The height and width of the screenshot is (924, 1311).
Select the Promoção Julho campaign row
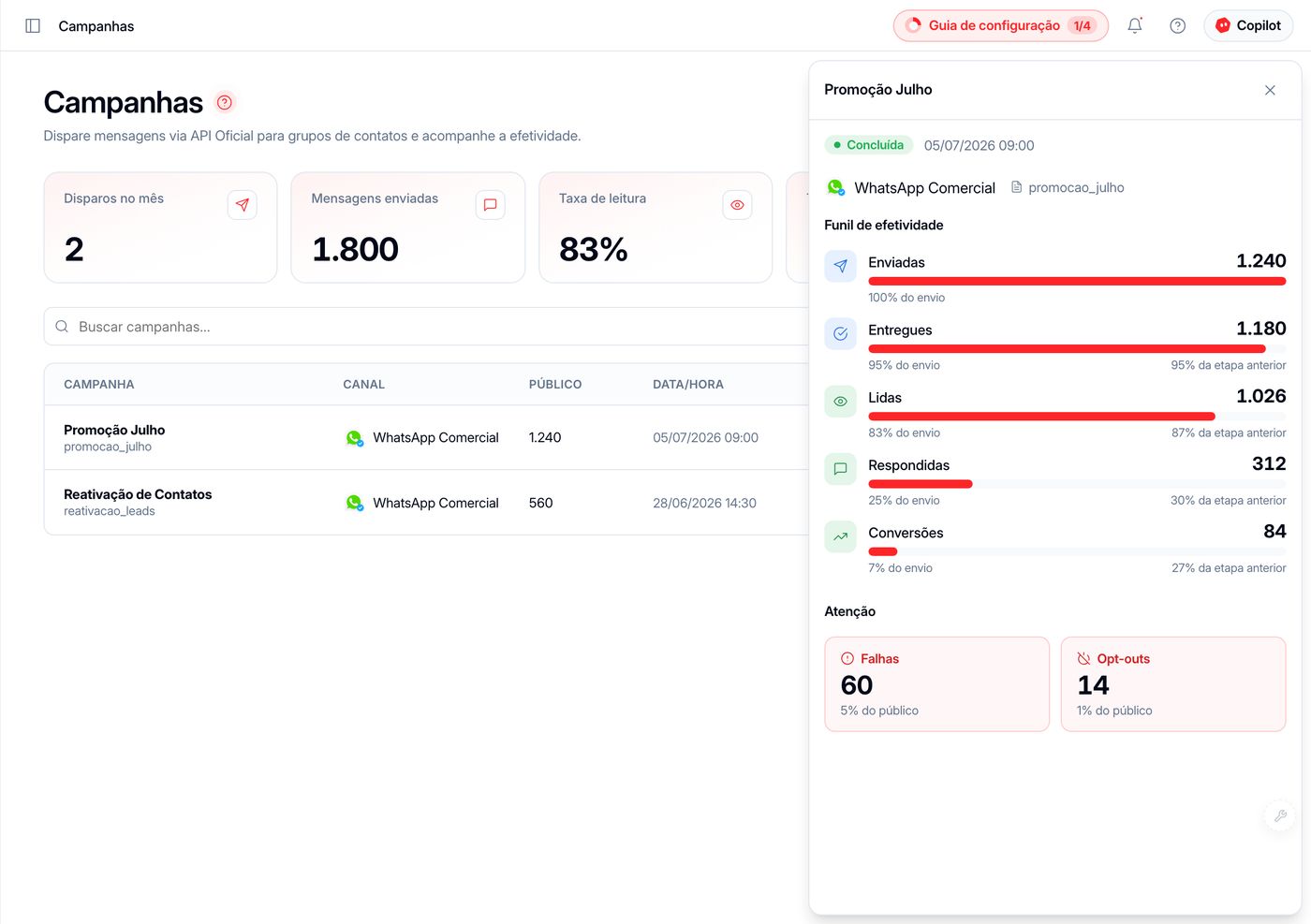[427, 437]
